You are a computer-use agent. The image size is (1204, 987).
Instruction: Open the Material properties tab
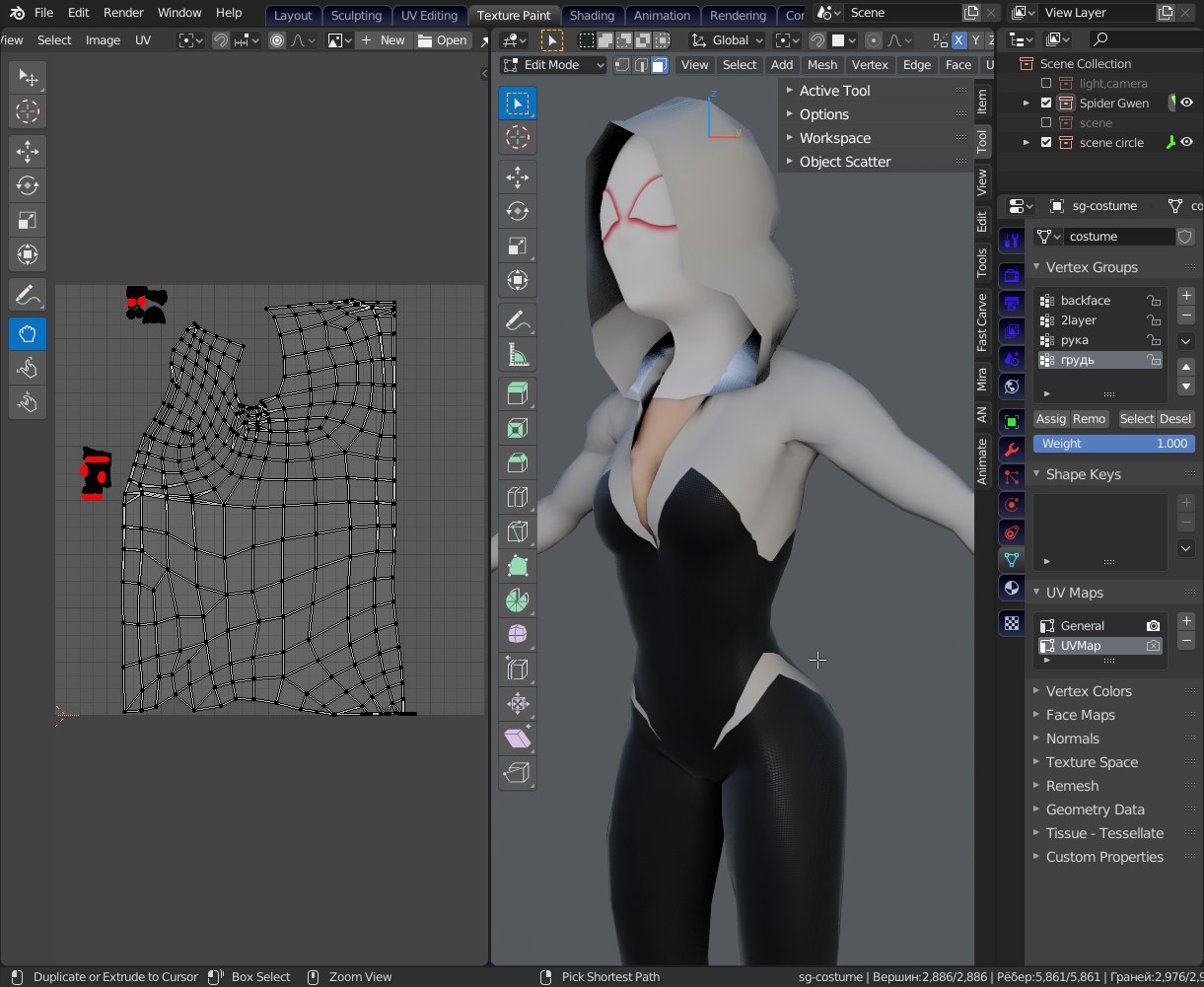[x=1011, y=588]
